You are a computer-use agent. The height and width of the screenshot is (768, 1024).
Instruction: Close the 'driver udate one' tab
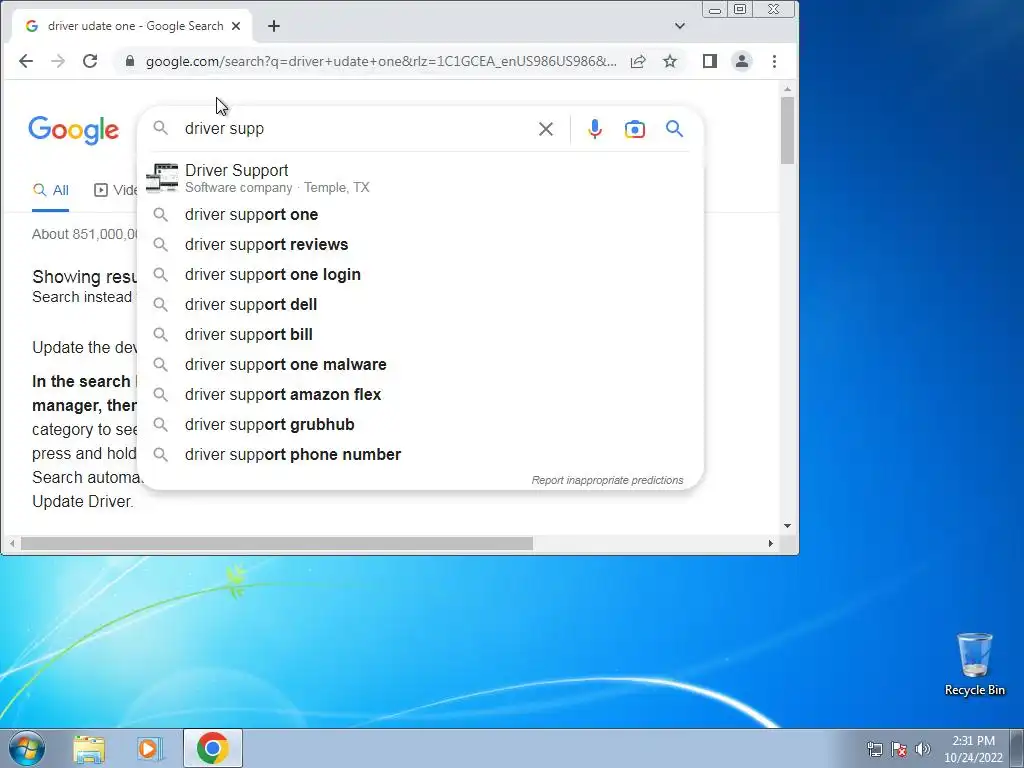[x=236, y=26]
